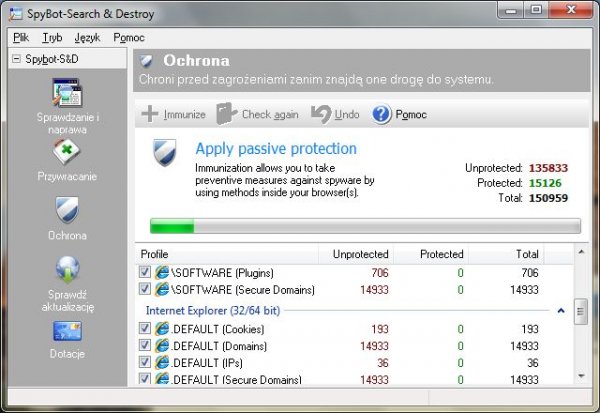Screen dimensions: 600x413
Task: Click IE icon of .DEFAULT (Secure Domains)
Action: pos(162,379)
